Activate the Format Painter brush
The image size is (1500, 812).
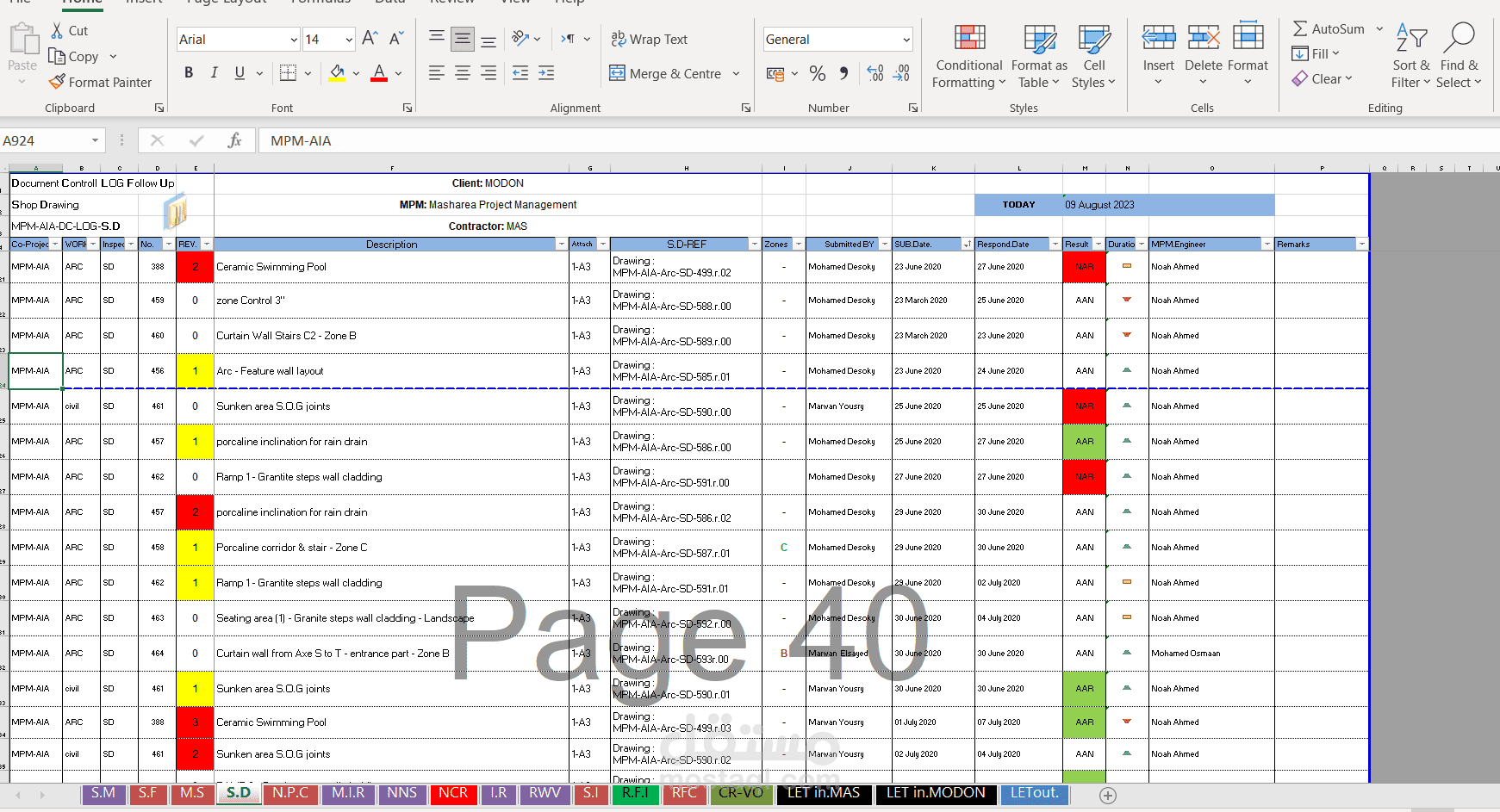57,83
